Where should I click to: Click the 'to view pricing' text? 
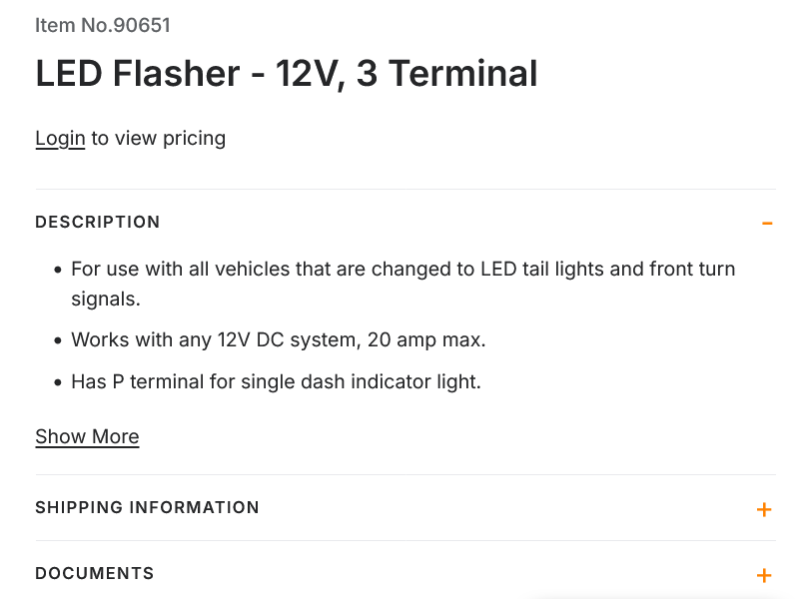pos(158,138)
